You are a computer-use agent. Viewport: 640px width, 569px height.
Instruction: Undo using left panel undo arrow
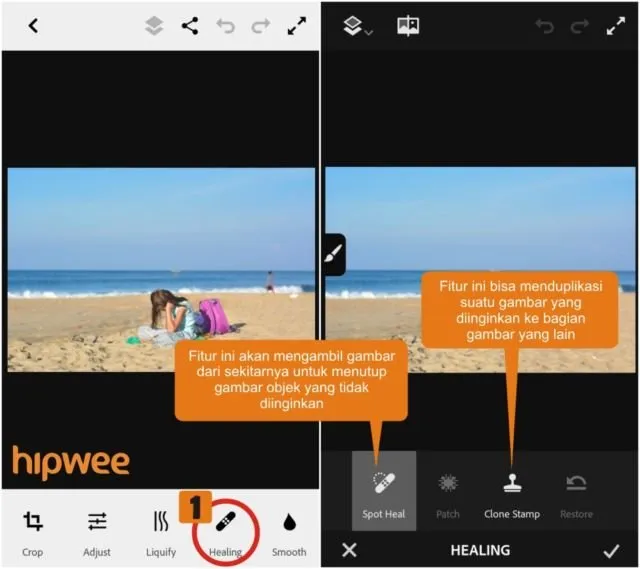tap(225, 26)
